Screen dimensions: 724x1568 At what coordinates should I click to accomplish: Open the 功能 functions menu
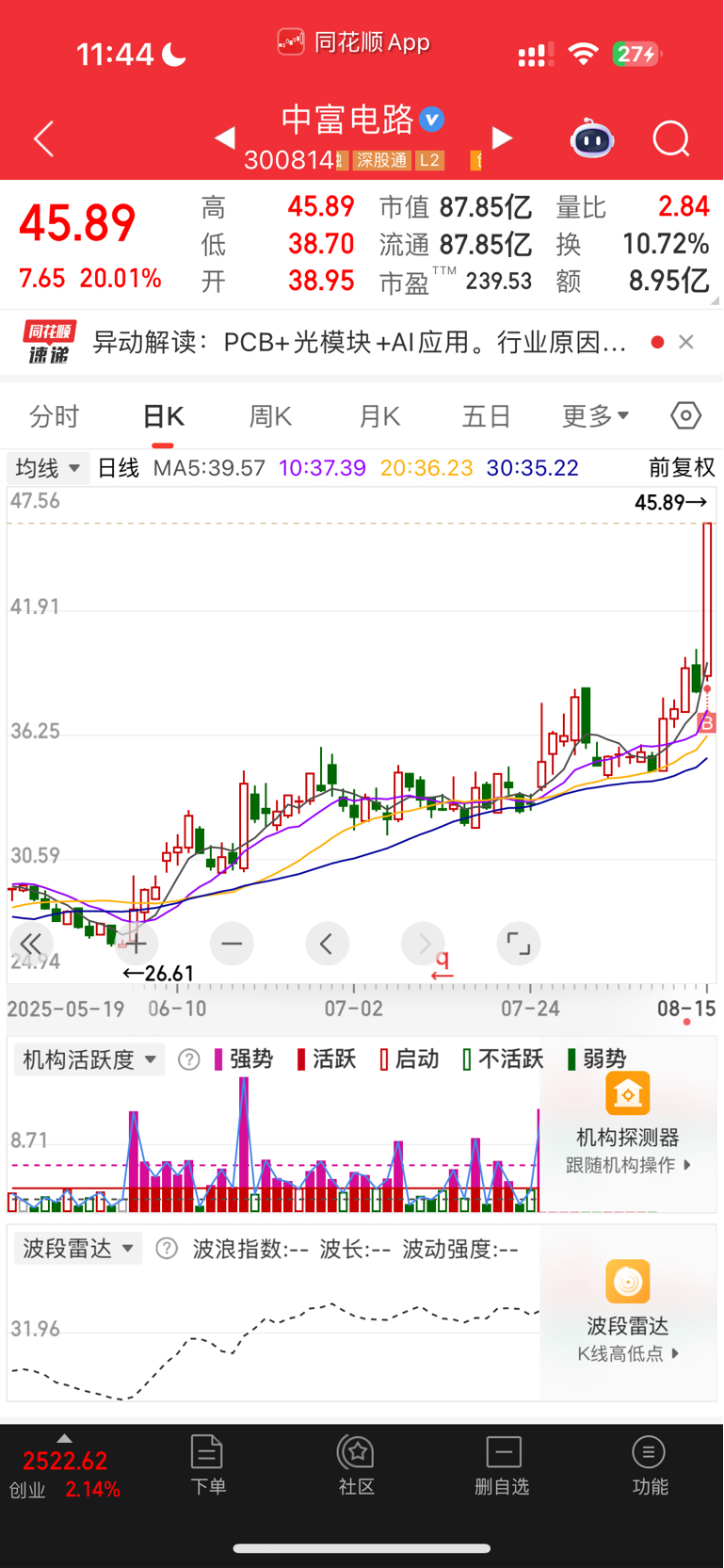point(650,1464)
